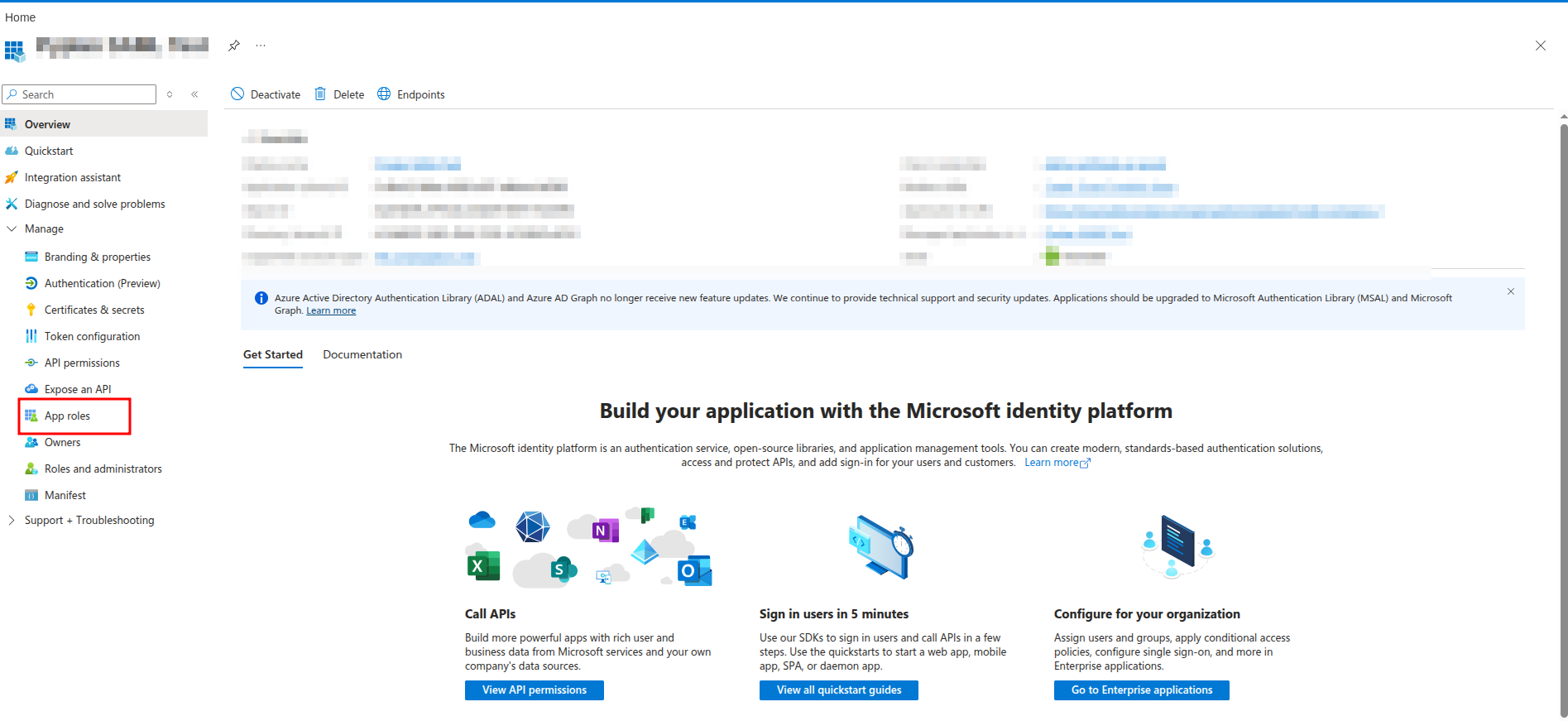Click Go to Enterprise applications button
1568x721 pixels.
1142,690
